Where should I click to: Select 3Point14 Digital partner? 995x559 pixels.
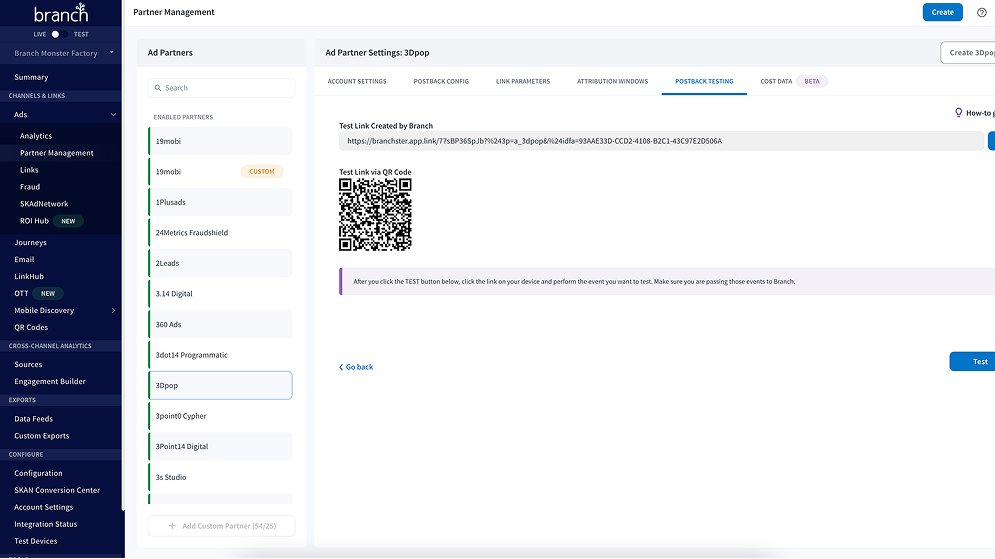tap(220, 447)
